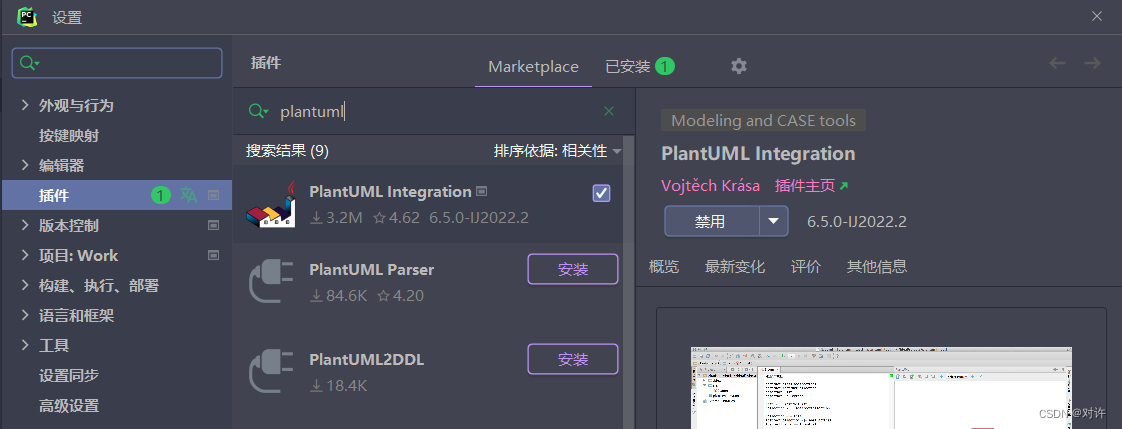Switch to the 已安装 tab
The height and width of the screenshot is (429, 1122).
(640, 66)
